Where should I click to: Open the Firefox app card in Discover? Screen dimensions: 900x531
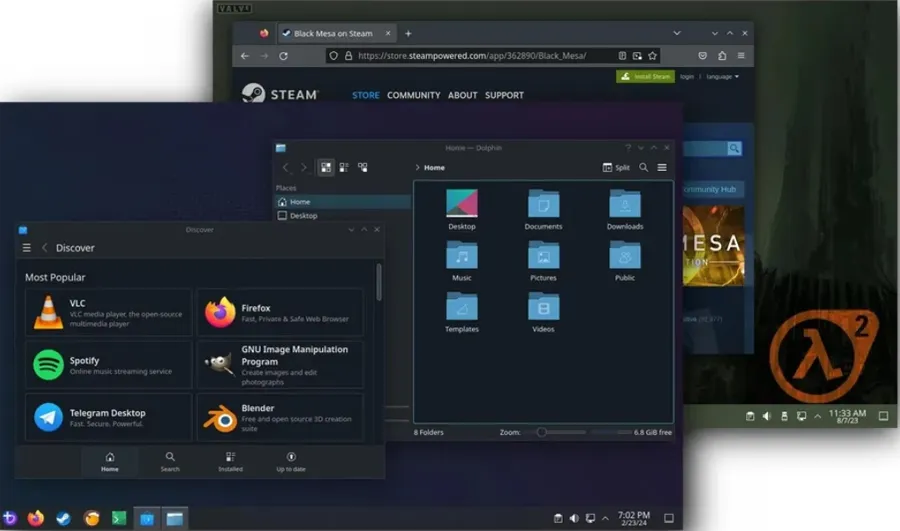pyautogui.click(x=280, y=312)
